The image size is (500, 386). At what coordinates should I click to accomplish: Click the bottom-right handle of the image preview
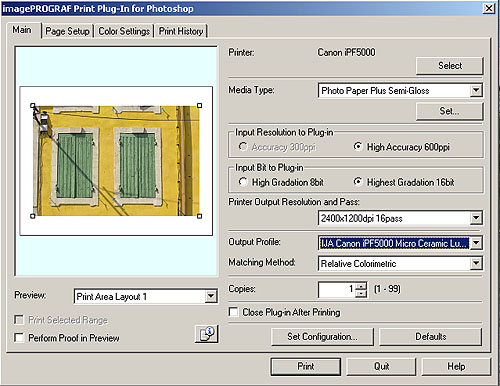199,216
